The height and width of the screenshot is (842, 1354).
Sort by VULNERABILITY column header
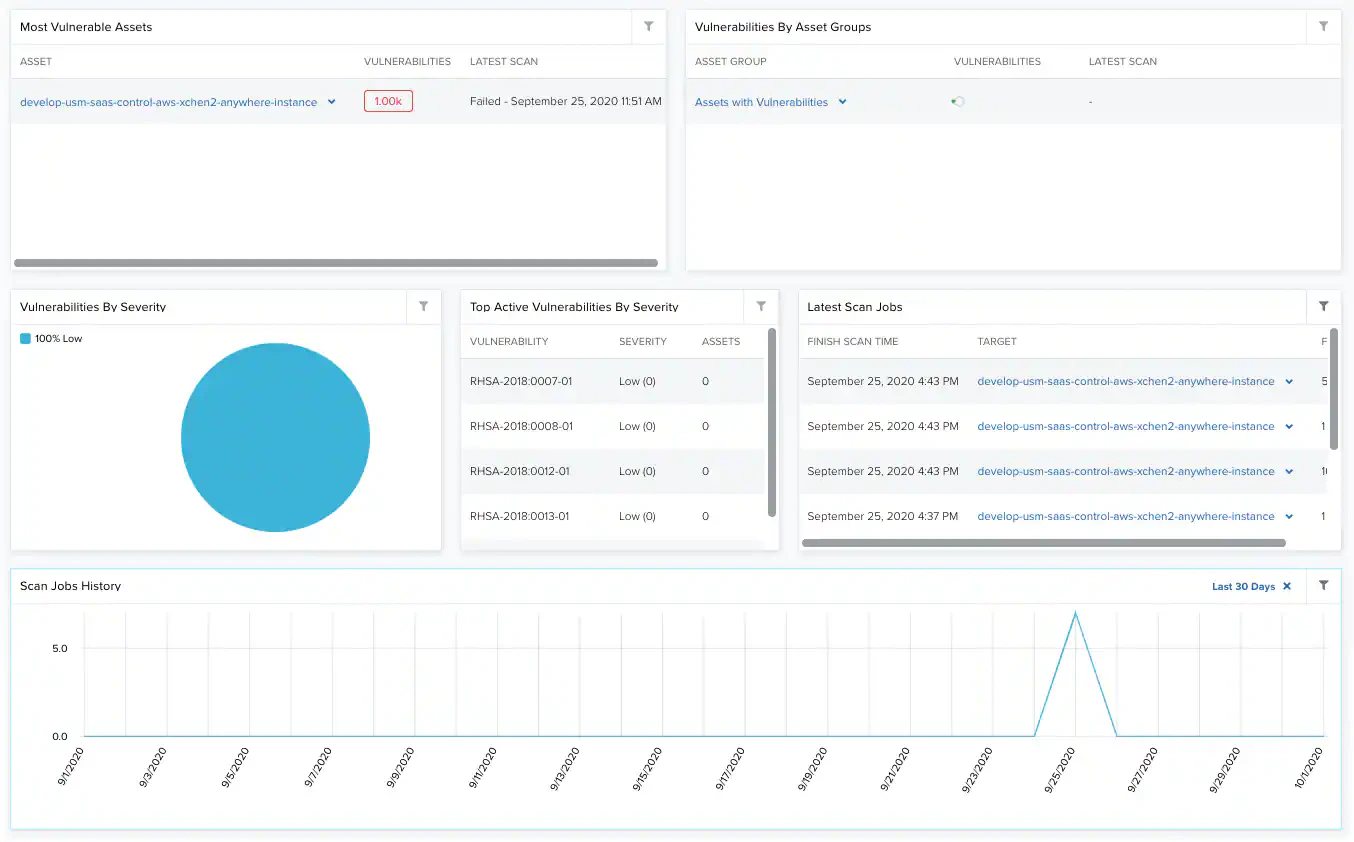click(x=509, y=341)
